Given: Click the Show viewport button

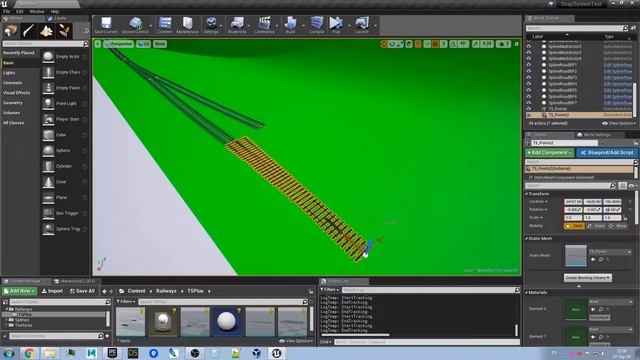Looking at the screenshot, I should (x=160, y=44).
